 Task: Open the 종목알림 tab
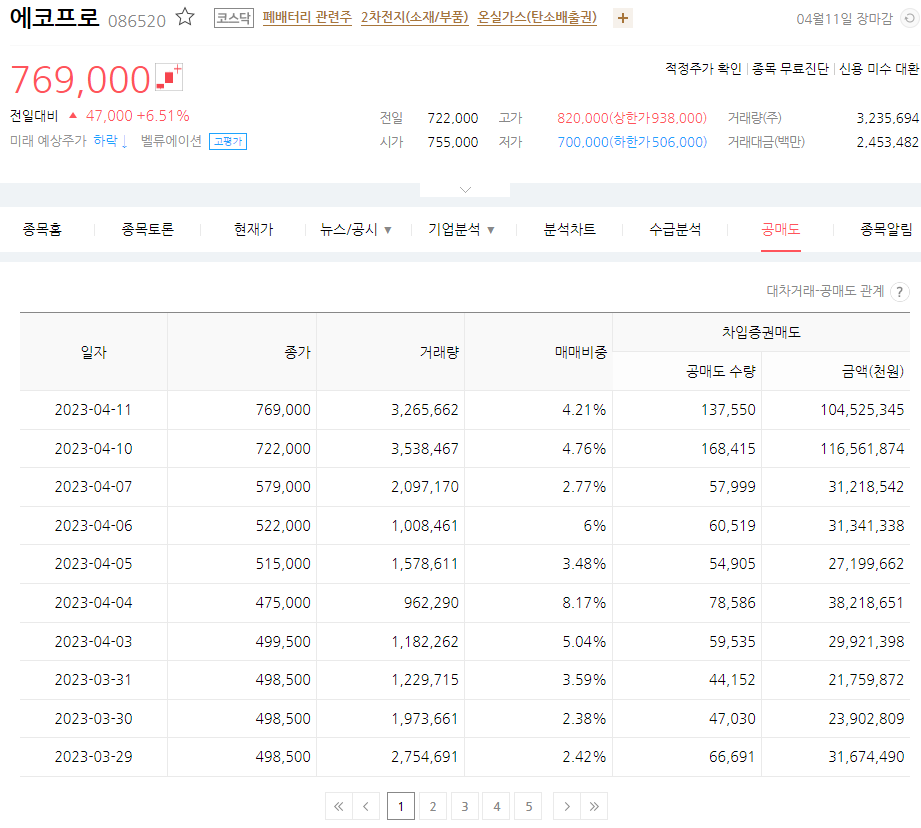point(886,230)
